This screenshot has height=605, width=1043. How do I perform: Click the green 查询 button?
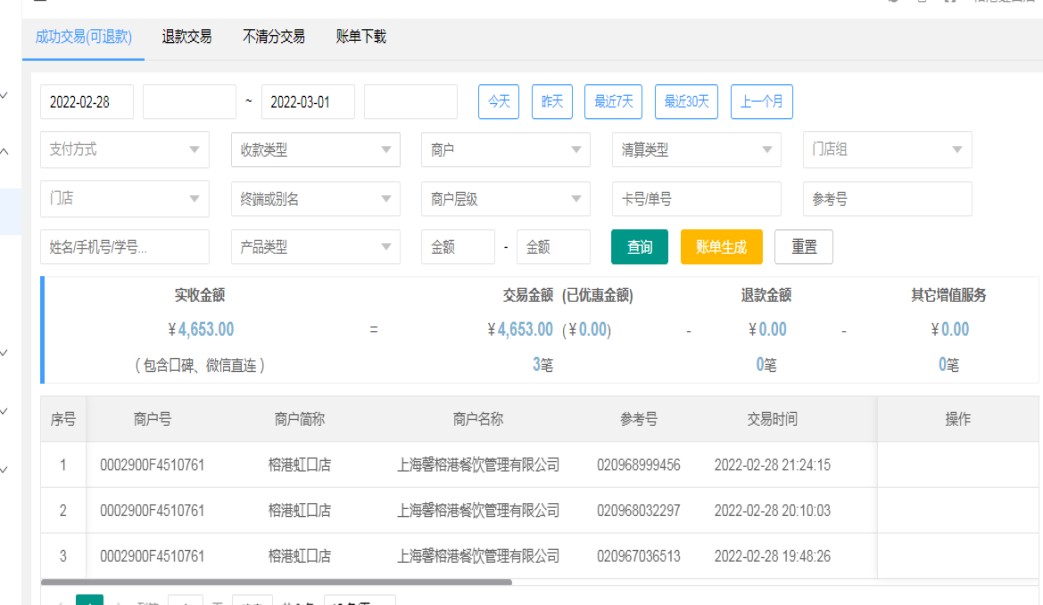[x=639, y=247]
